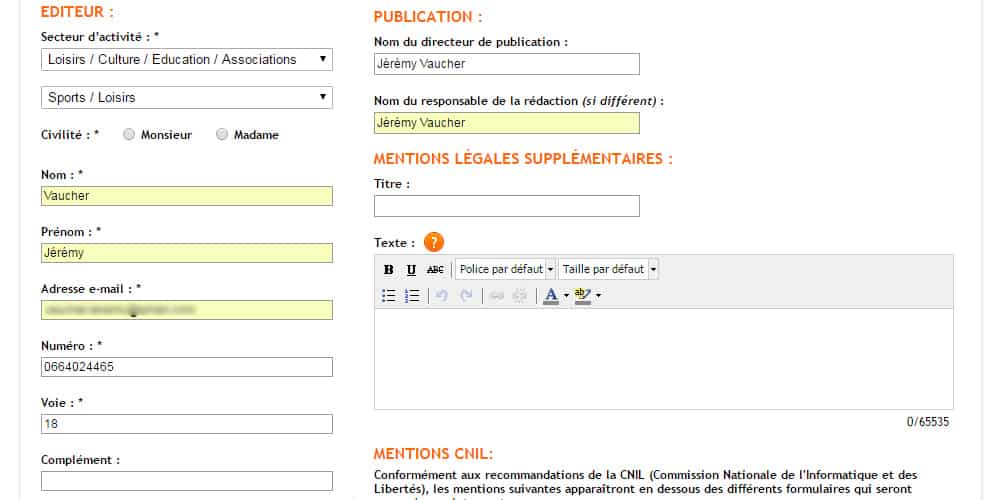Image resolution: width=1000 pixels, height=500 pixels.
Task: Click the Secteur d'activité label
Action: (100, 37)
